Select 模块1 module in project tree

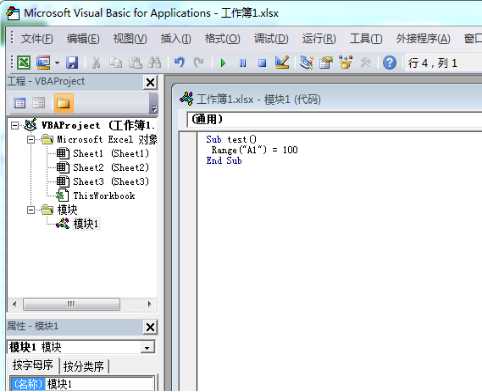click(x=86, y=224)
